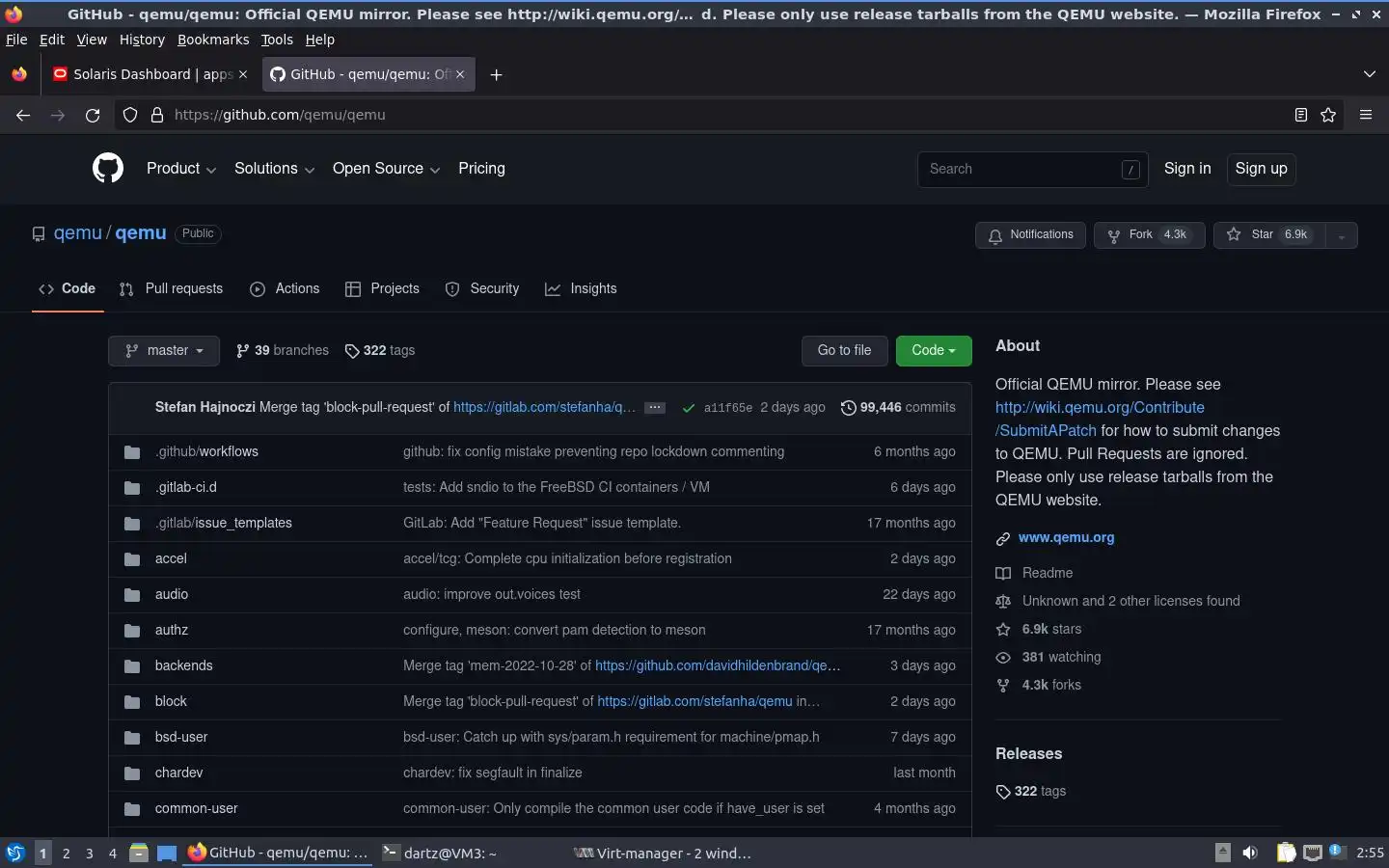View the 39 branches list
This screenshot has width=1389, height=868.
tap(283, 350)
